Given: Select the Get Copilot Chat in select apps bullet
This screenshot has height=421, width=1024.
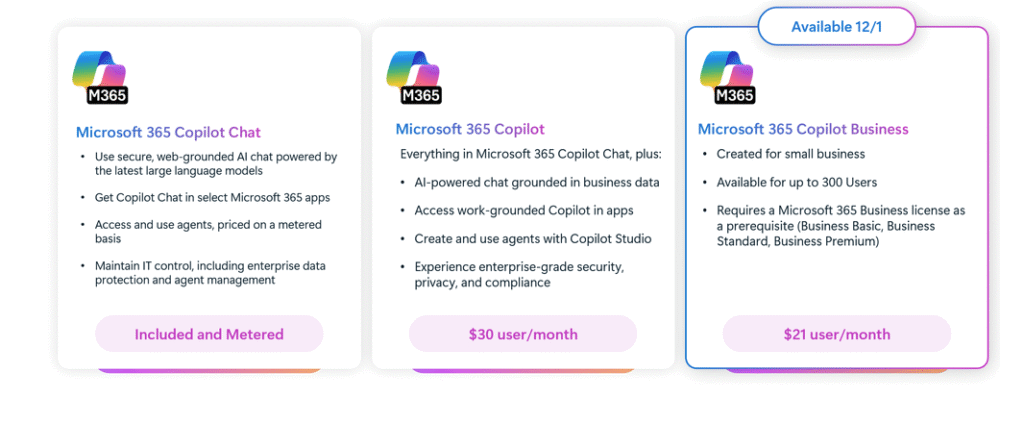Looking at the screenshot, I should coord(212,197).
